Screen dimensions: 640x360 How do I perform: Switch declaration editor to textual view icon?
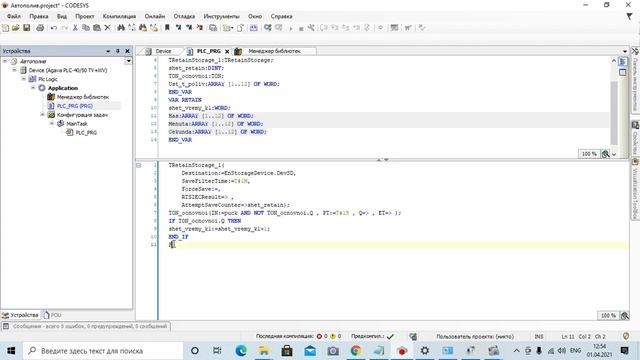622,61
